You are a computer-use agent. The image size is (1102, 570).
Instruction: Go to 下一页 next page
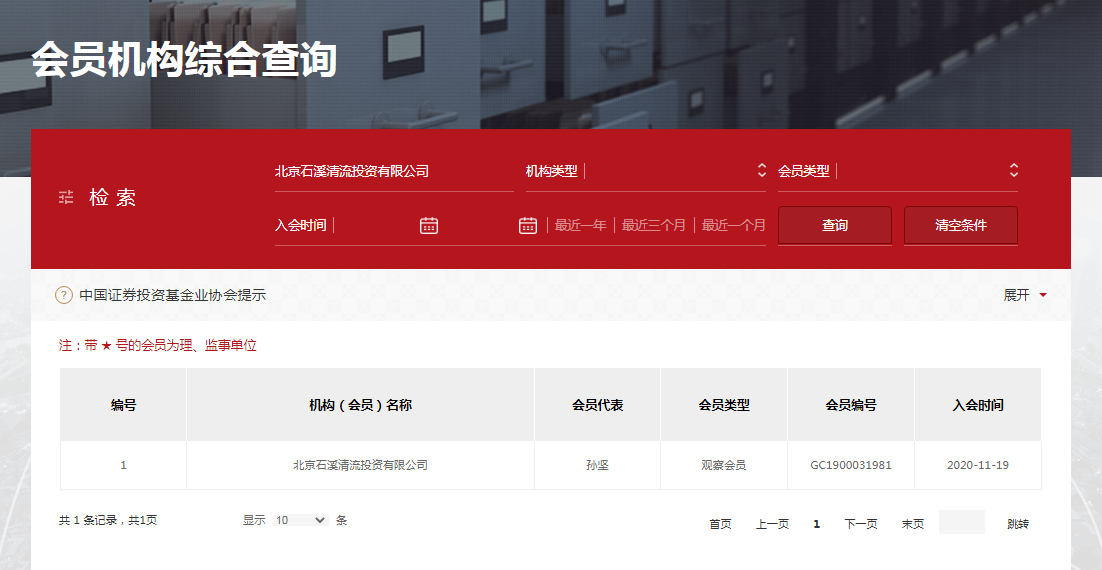point(861,524)
